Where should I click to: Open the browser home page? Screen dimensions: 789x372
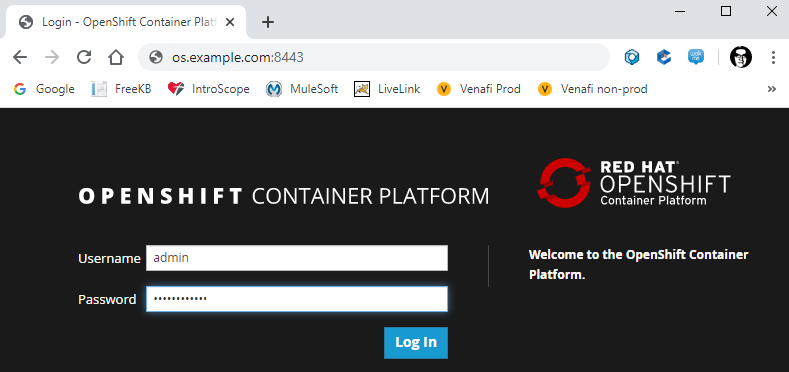click(116, 57)
